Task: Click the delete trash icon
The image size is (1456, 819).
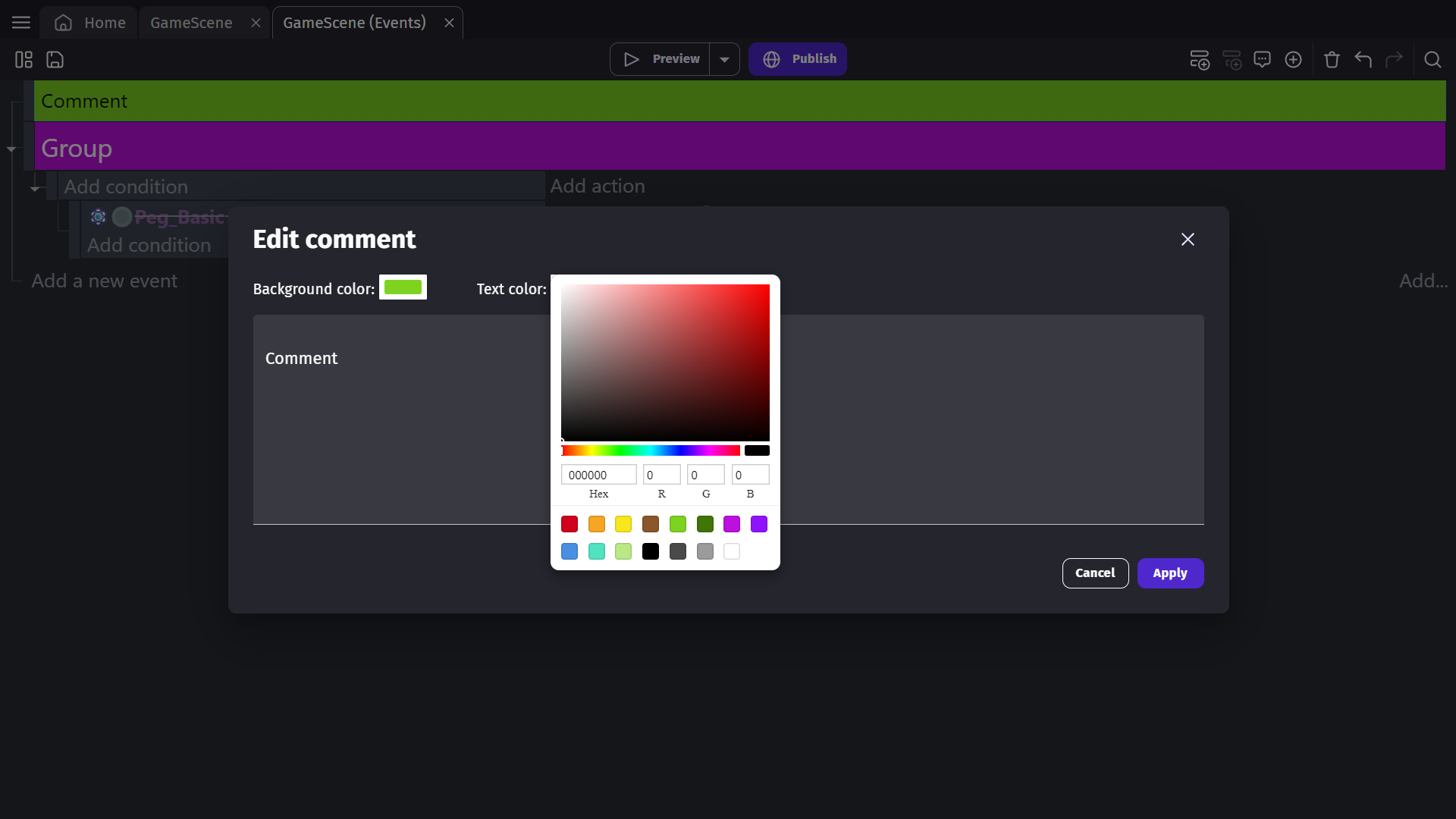Action: (x=1332, y=59)
